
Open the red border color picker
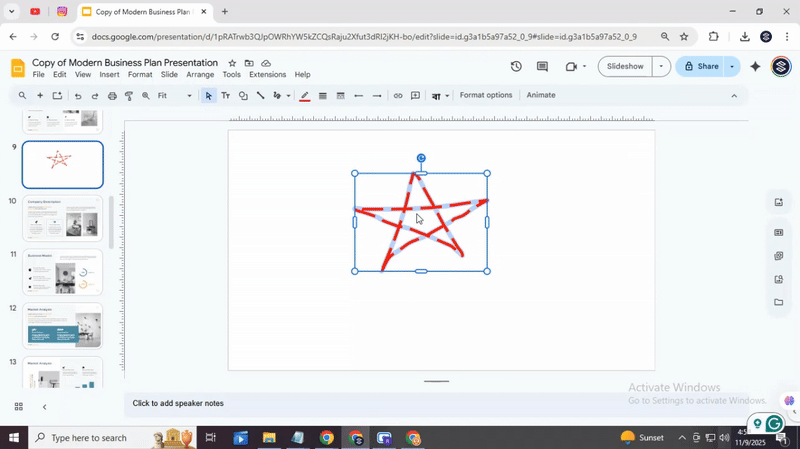click(x=305, y=96)
